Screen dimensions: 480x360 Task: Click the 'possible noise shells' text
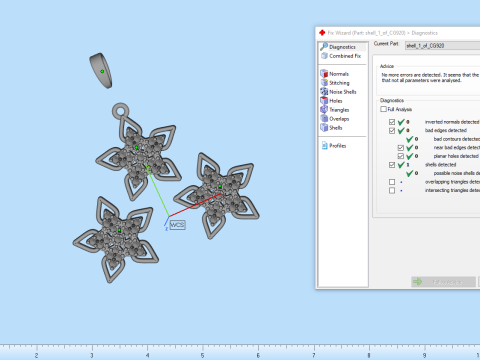point(457,173)
